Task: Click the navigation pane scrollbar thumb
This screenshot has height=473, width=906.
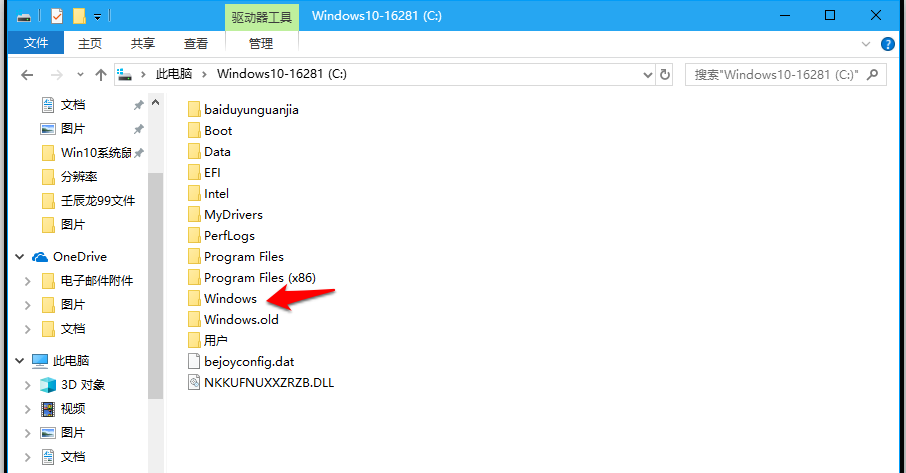Action: [155, 286]
